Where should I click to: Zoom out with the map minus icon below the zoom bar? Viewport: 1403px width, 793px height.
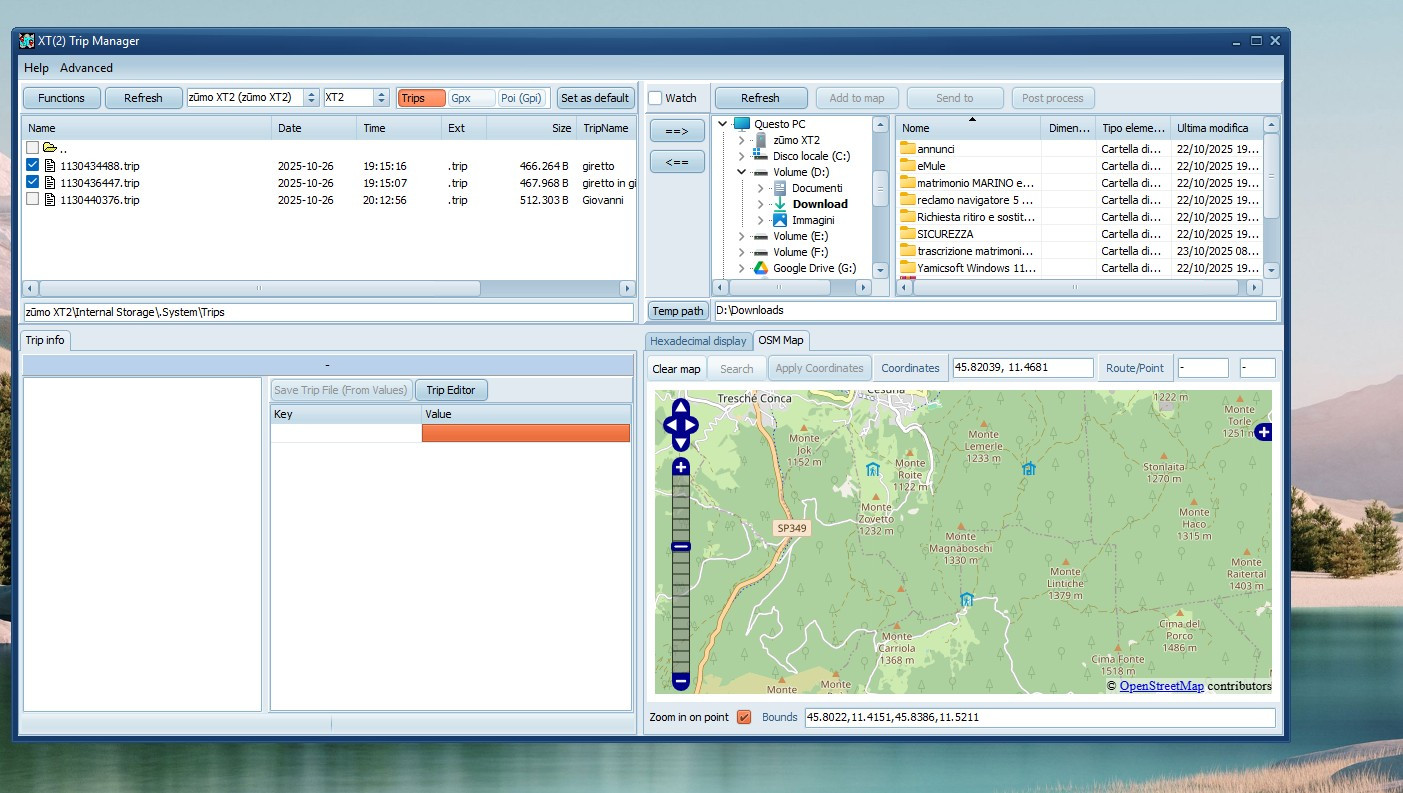point(681,682)
